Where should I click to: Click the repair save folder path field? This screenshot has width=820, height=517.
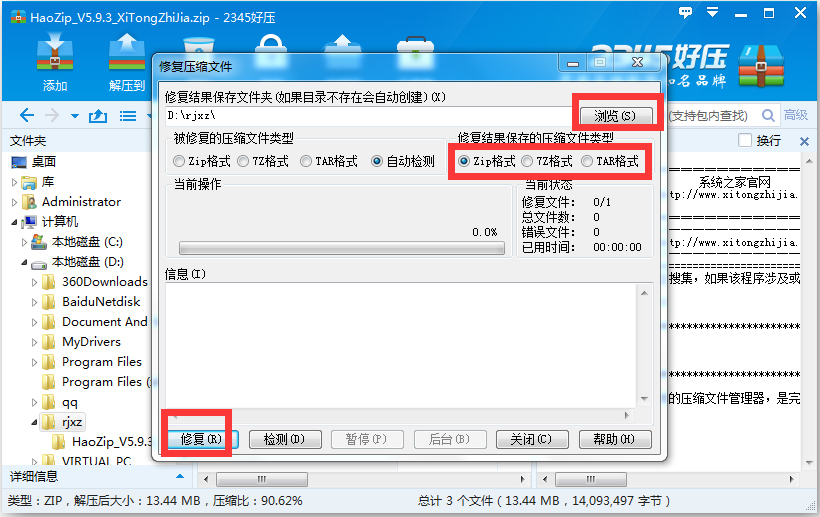tap(369, 116)
